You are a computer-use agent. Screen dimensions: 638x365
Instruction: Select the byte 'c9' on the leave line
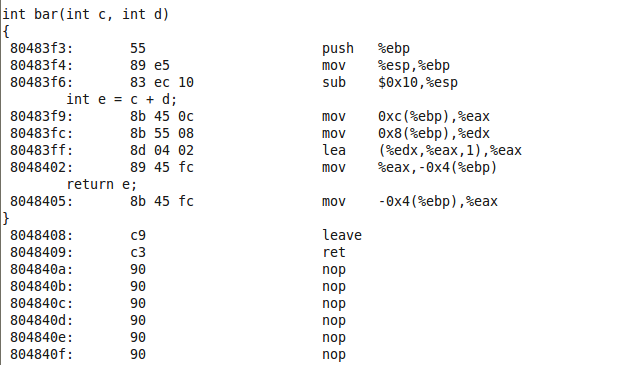pos(138,236)
